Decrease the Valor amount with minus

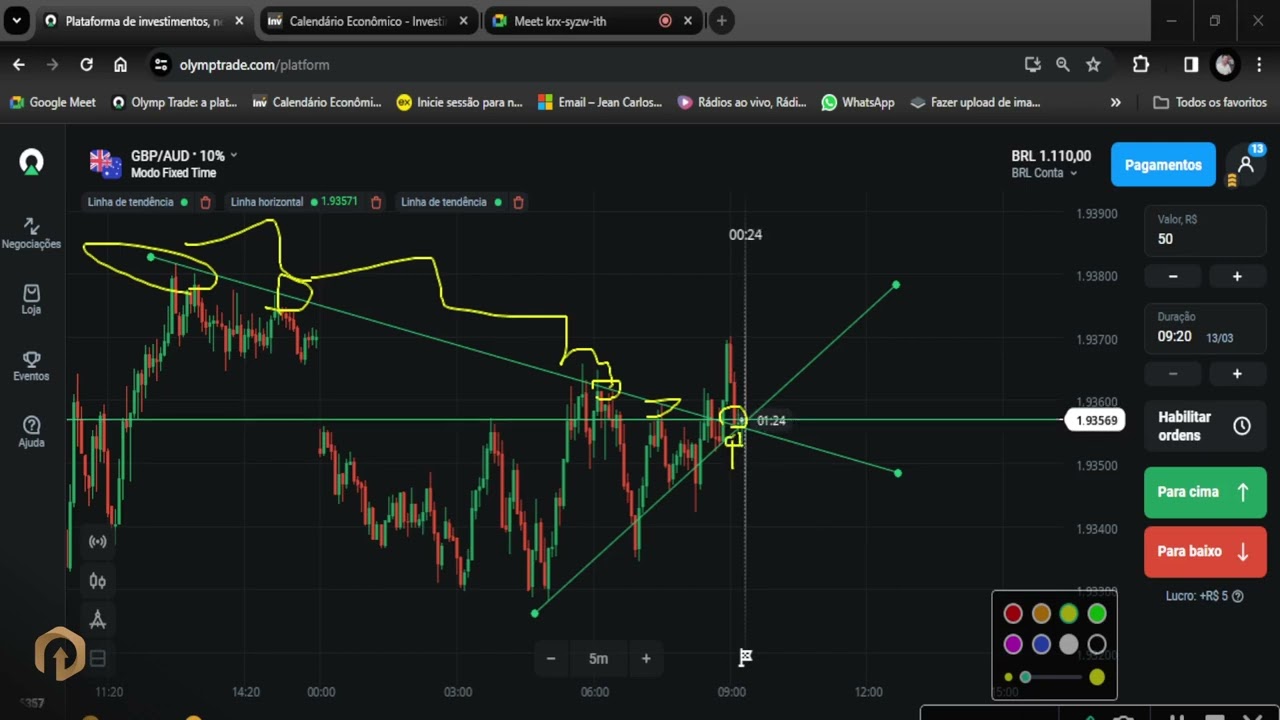click(1173, 276)
